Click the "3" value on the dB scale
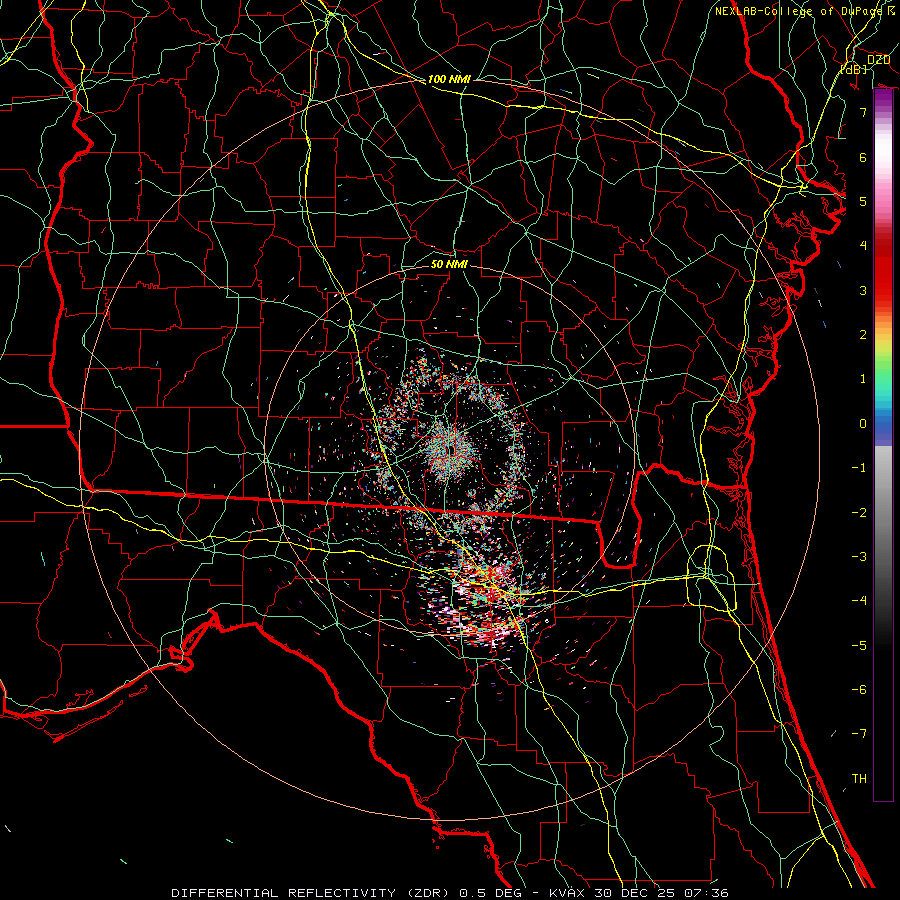 coord(863,290)
